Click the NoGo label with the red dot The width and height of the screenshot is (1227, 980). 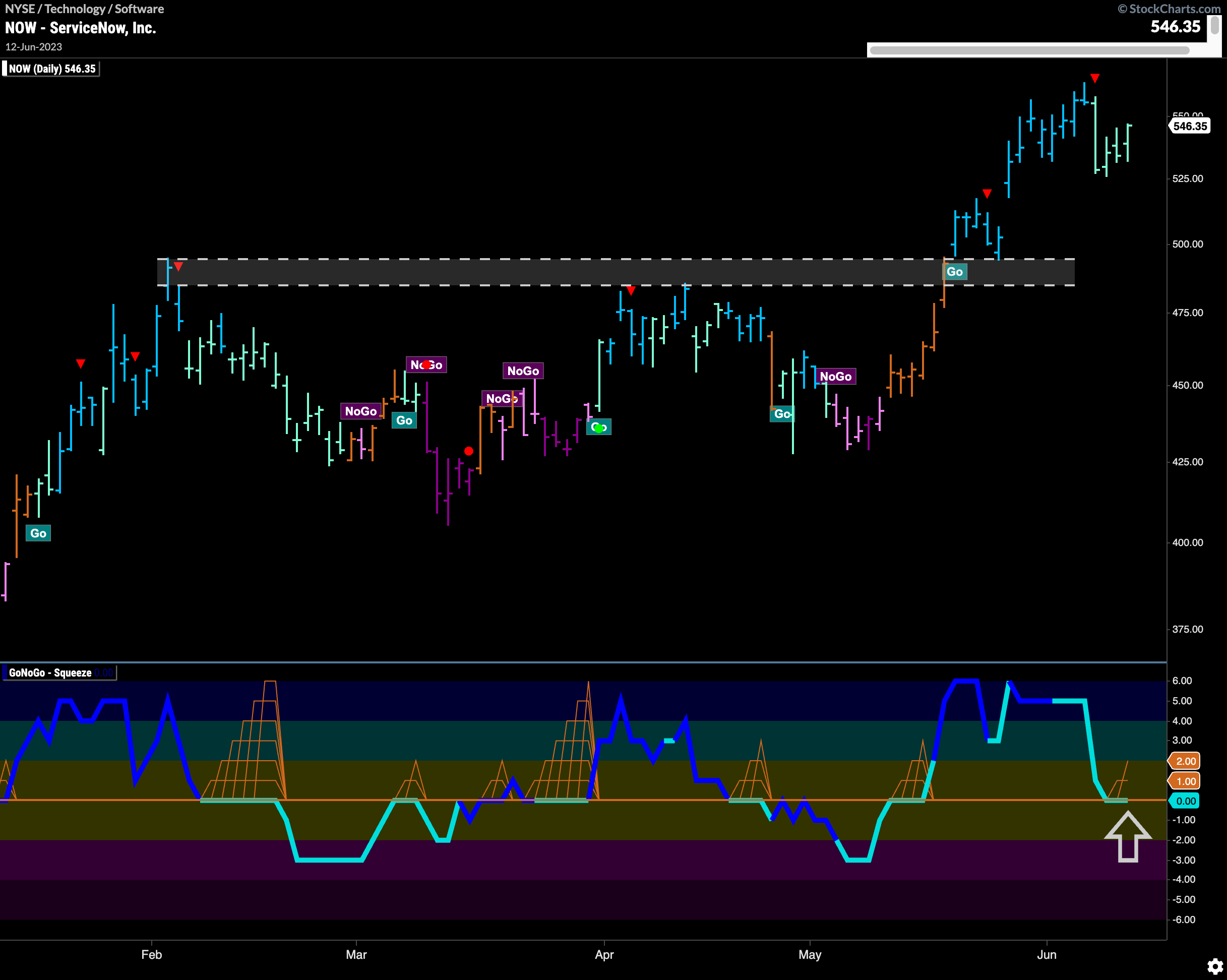(x=426, y=365)
